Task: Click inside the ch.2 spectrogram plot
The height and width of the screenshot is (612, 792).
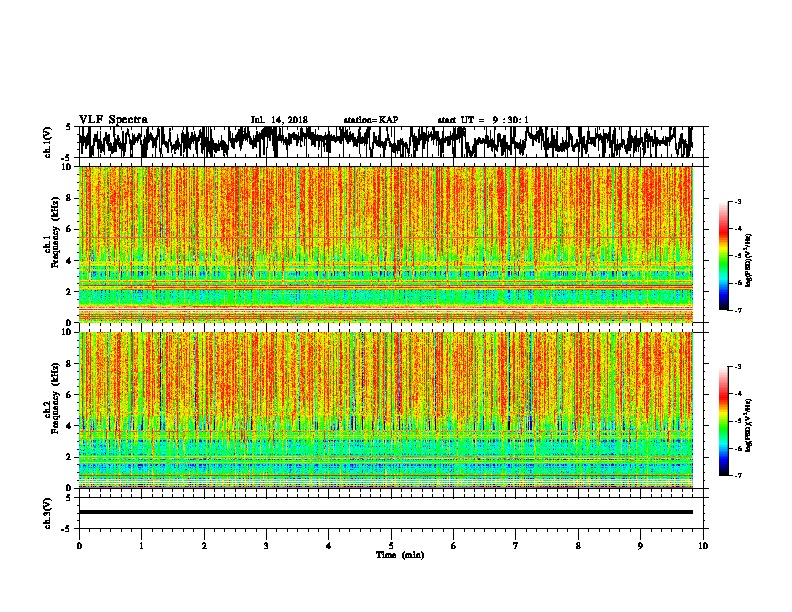Action: tap(386, 410)
